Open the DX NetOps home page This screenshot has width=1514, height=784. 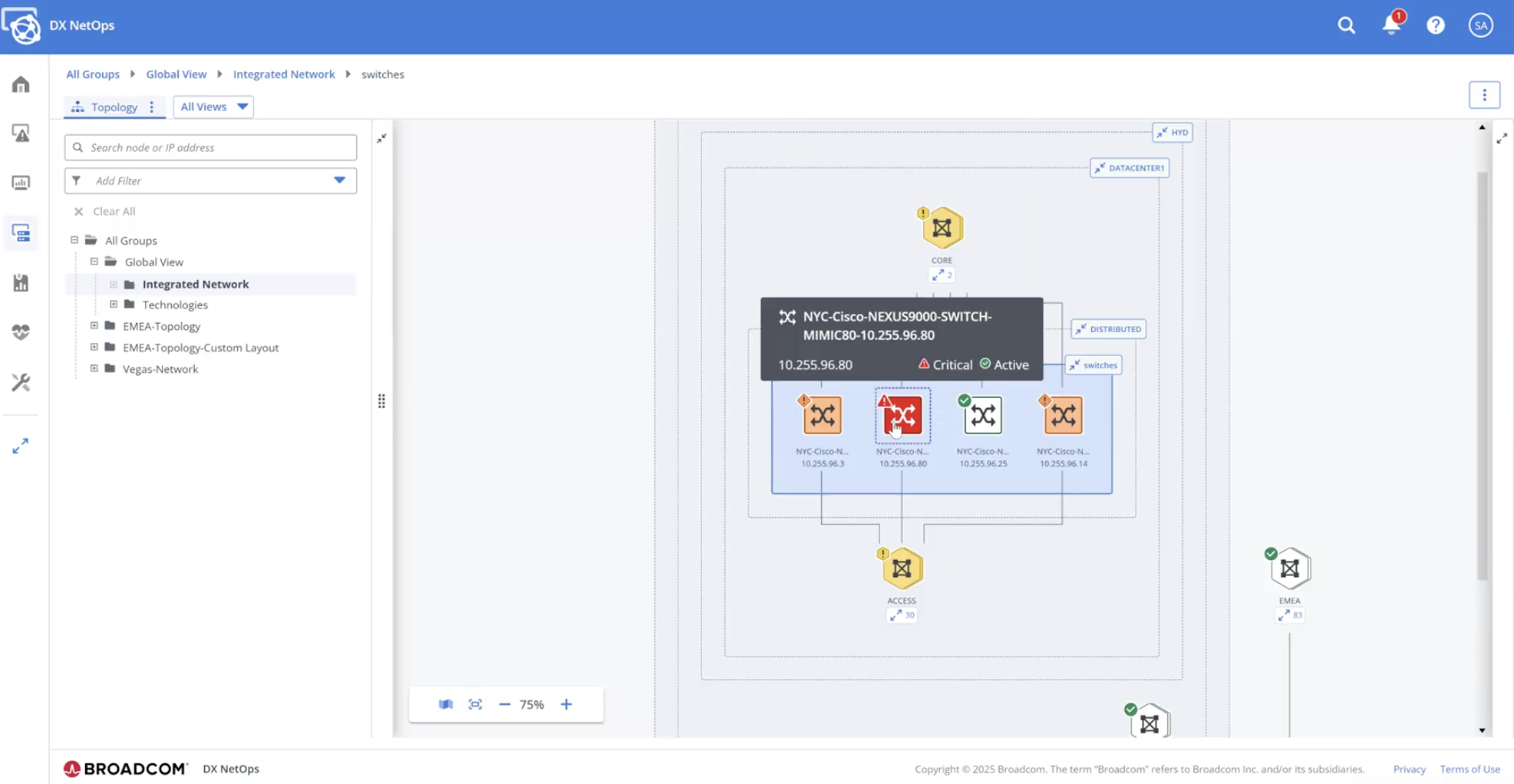21,85
